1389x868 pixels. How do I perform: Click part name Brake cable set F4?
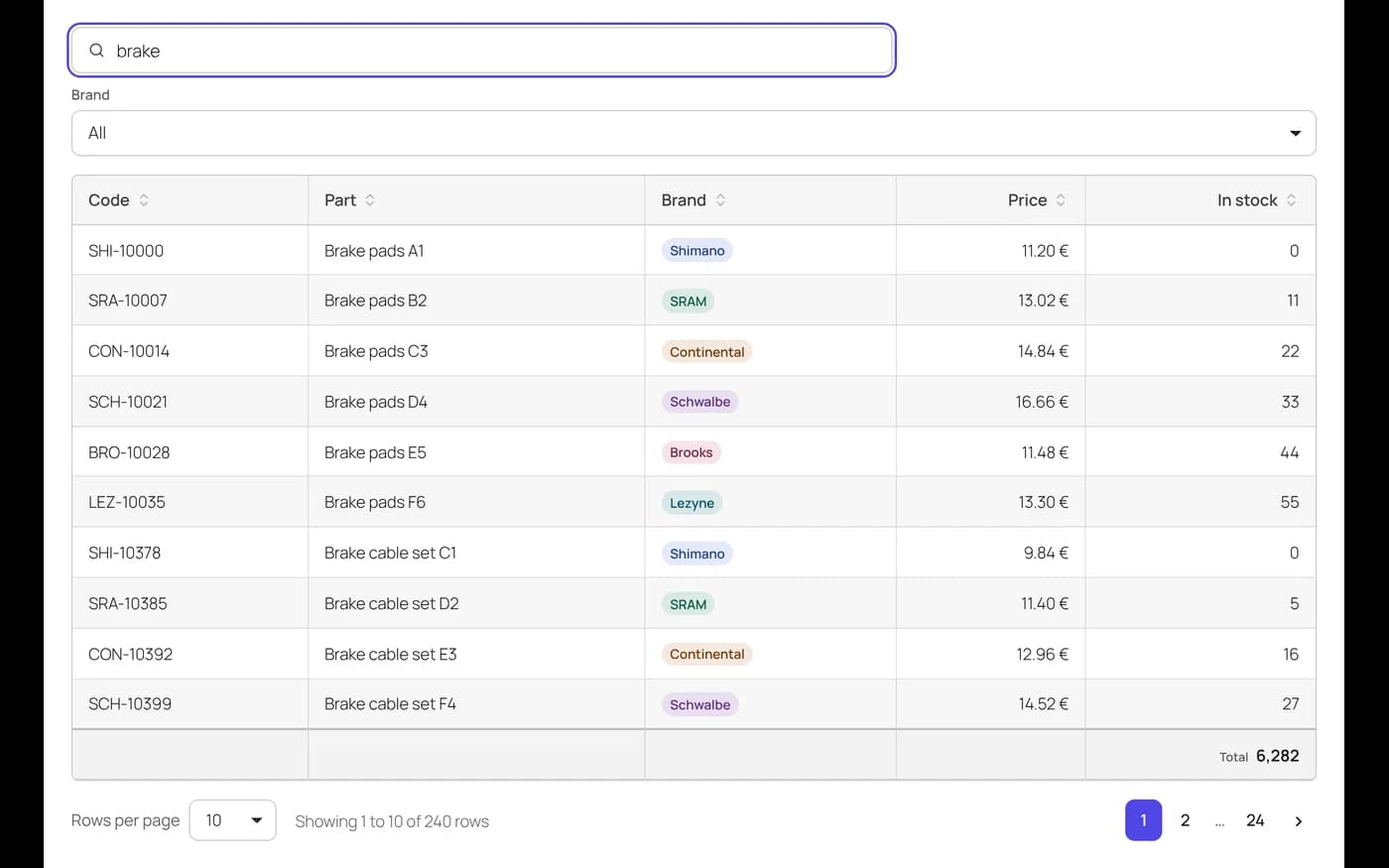point(390,703)
